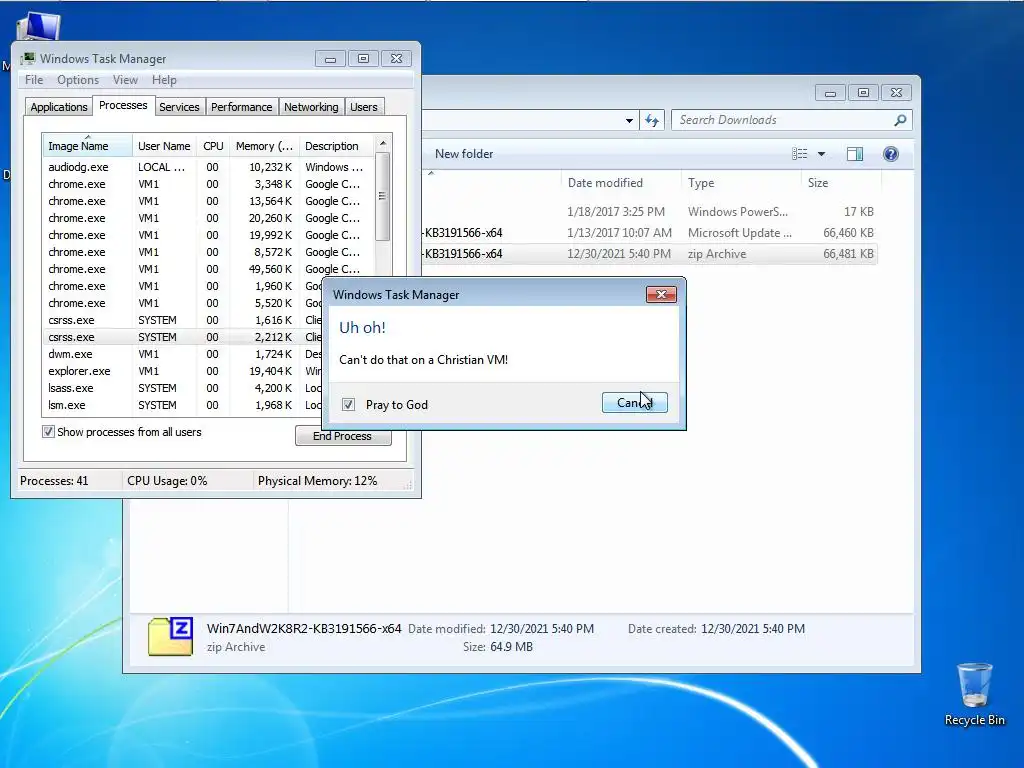Select the dwm.exe process row
1024x768 pixels.
coord(183,354)
